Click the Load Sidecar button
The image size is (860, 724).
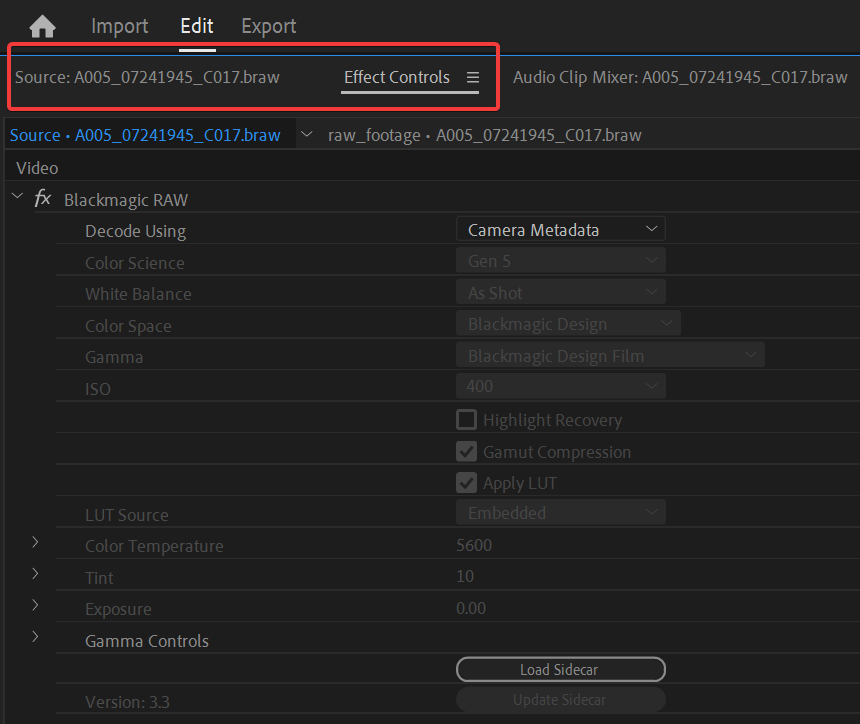(560, 669)
